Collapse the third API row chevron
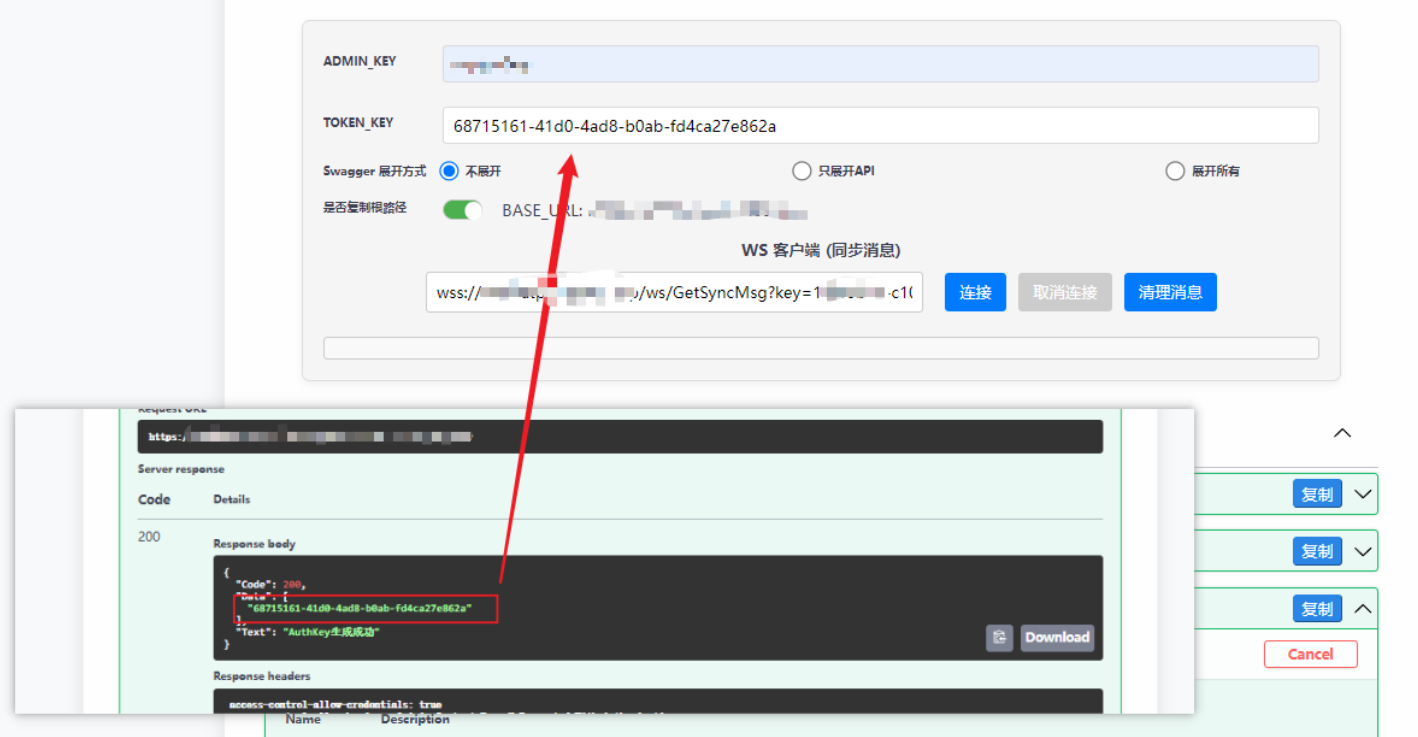1418x737 pixels. coord(1362,608)
